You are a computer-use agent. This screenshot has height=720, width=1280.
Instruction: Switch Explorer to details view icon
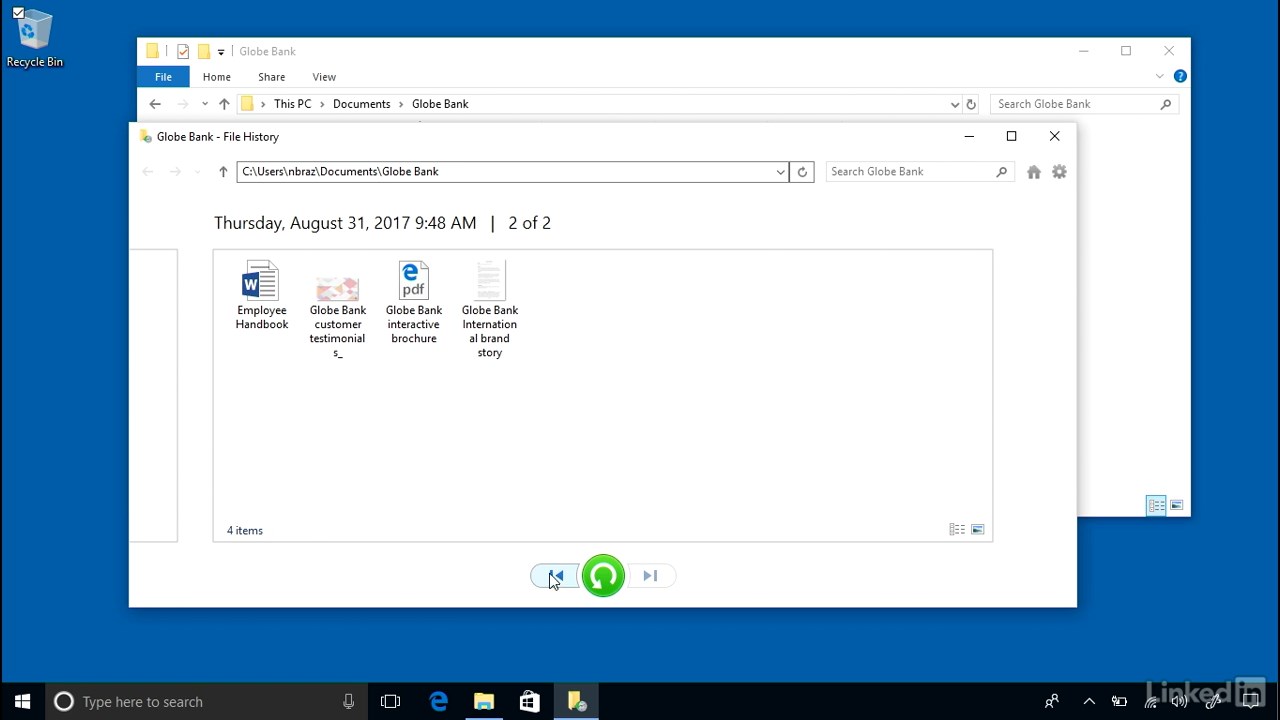coord(1156,506)
